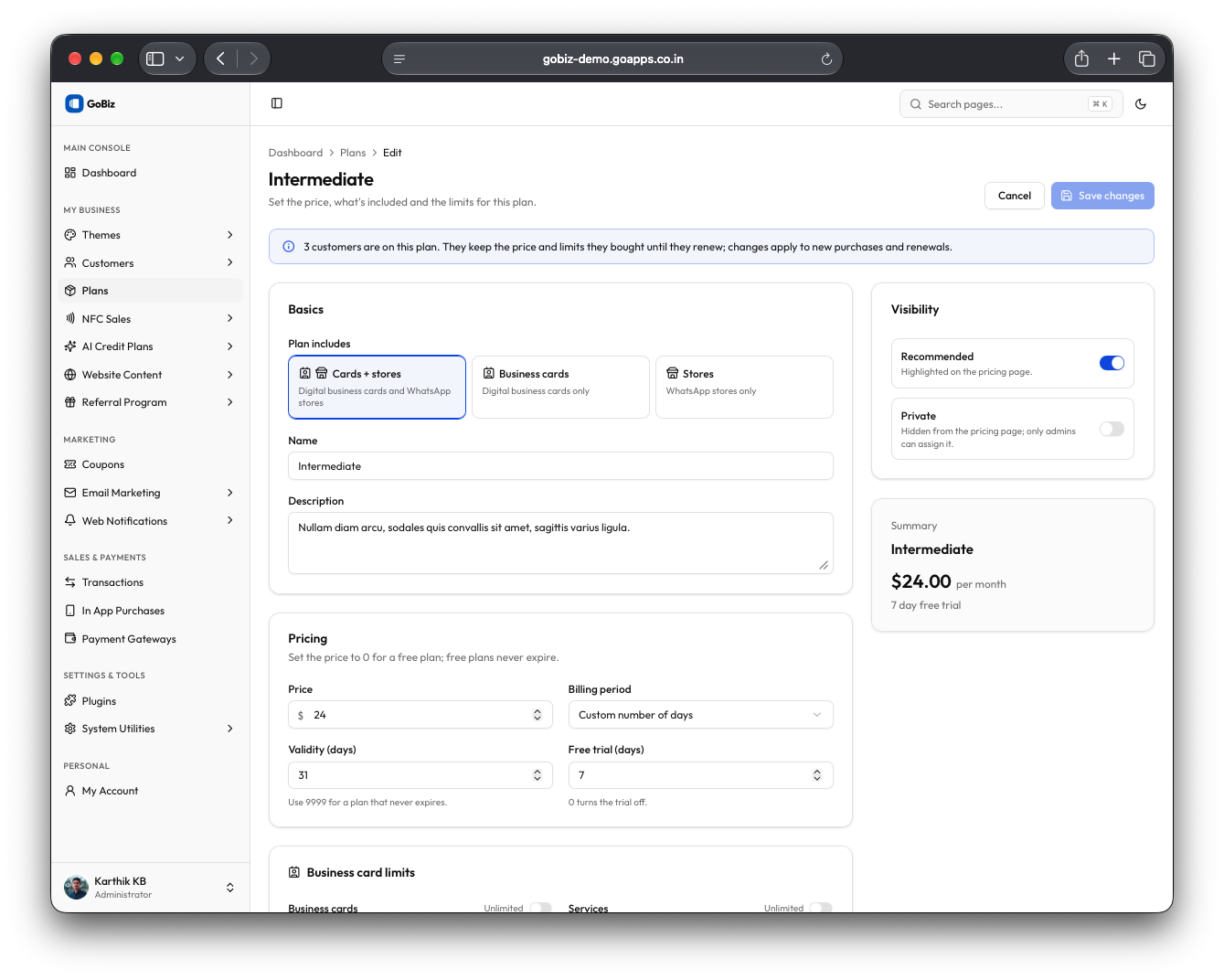Go back in Safari history
Image resolution: width=1224 pixels, height=980 pixels.
(x=220, y=59)
